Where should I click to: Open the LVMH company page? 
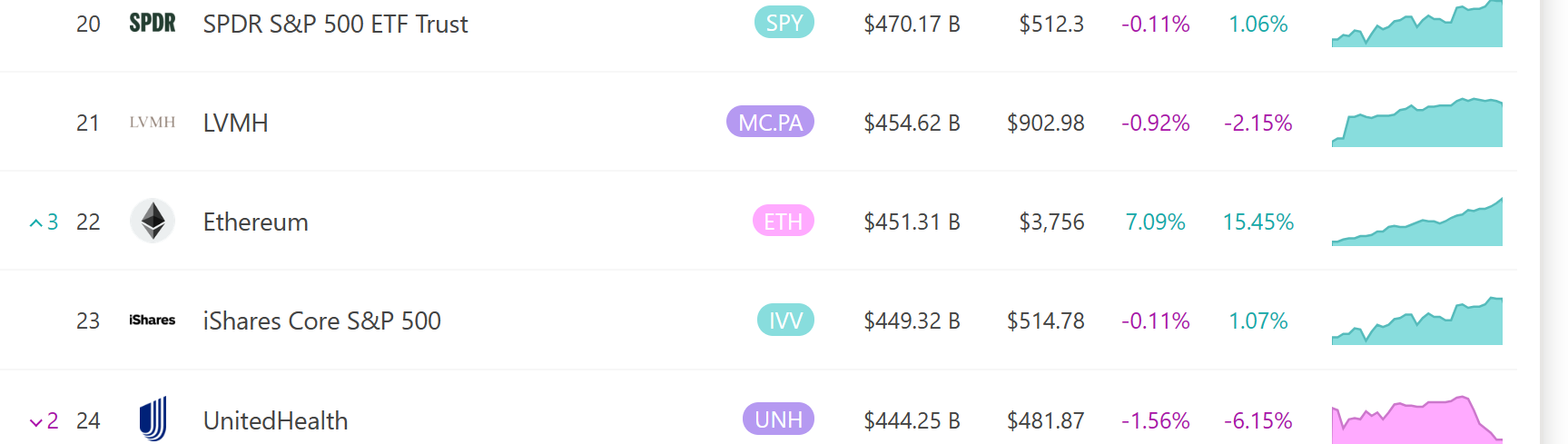coord(235,123)
